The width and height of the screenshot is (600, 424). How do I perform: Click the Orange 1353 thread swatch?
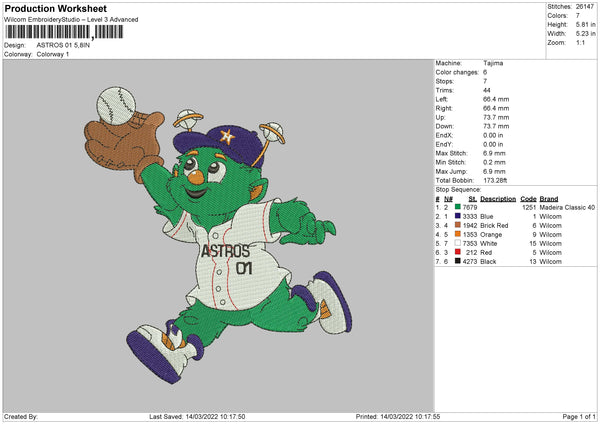pos(457,234)
